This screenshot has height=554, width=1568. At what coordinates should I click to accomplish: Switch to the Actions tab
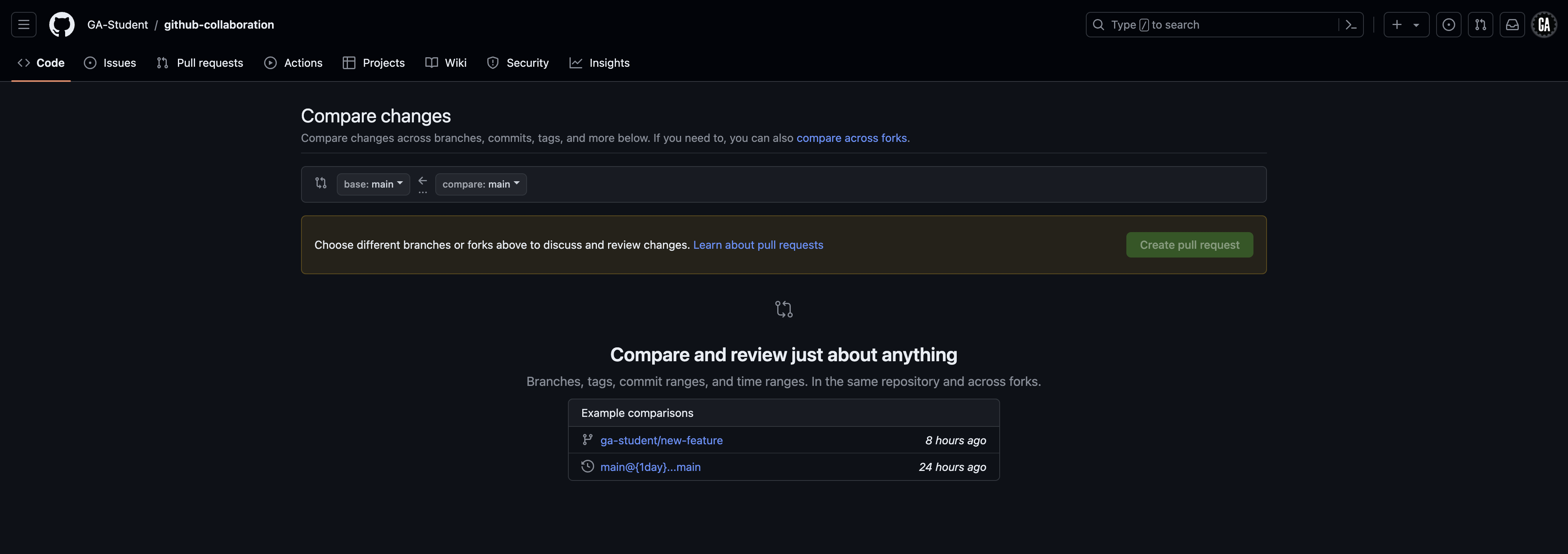click(303, 63)
